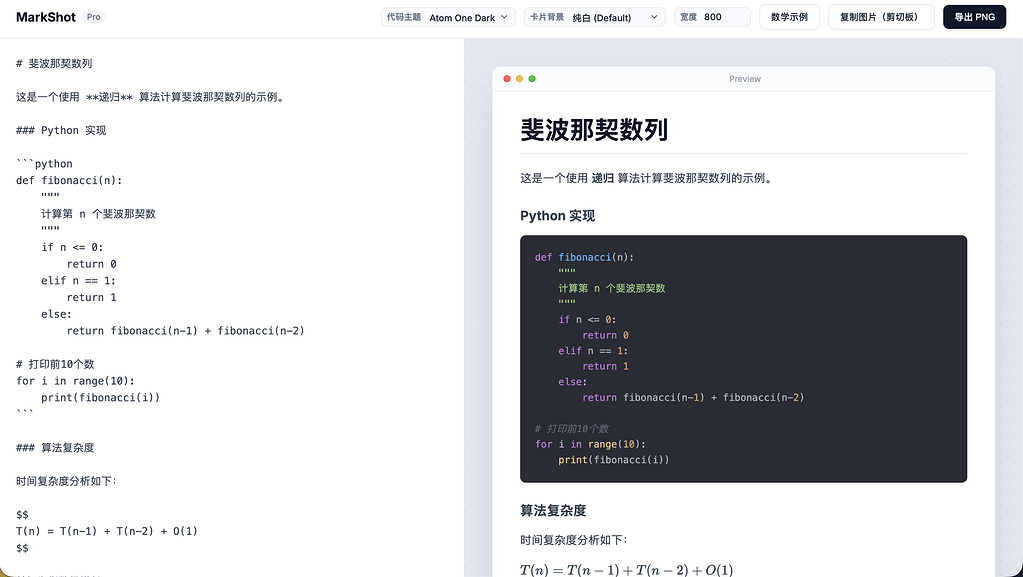Screen dimensions: 1023x577
Task: Click the 导出 PNG button
Action: click(x=974, y=17)
